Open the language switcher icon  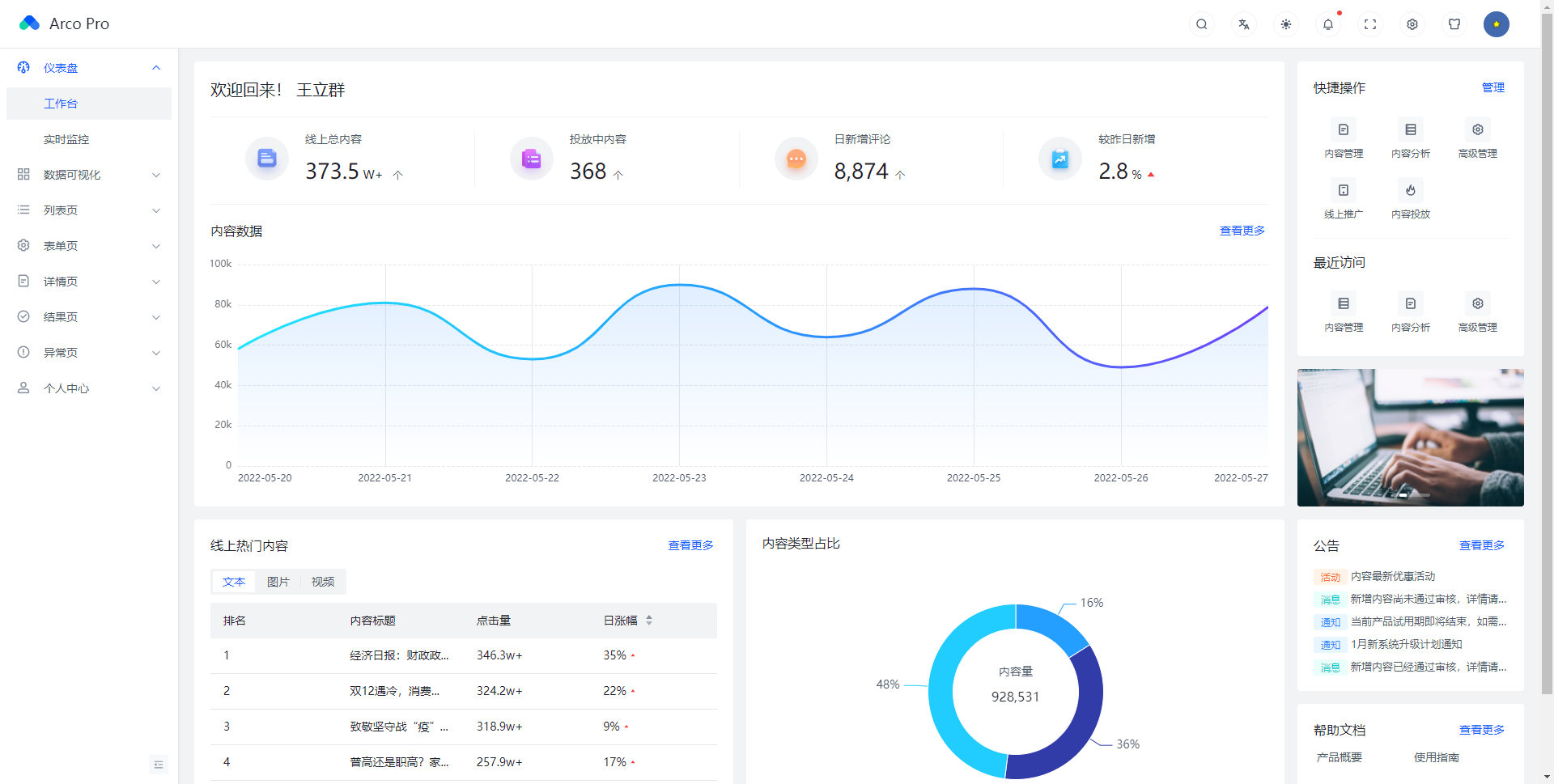click(x=1244, y=24)
